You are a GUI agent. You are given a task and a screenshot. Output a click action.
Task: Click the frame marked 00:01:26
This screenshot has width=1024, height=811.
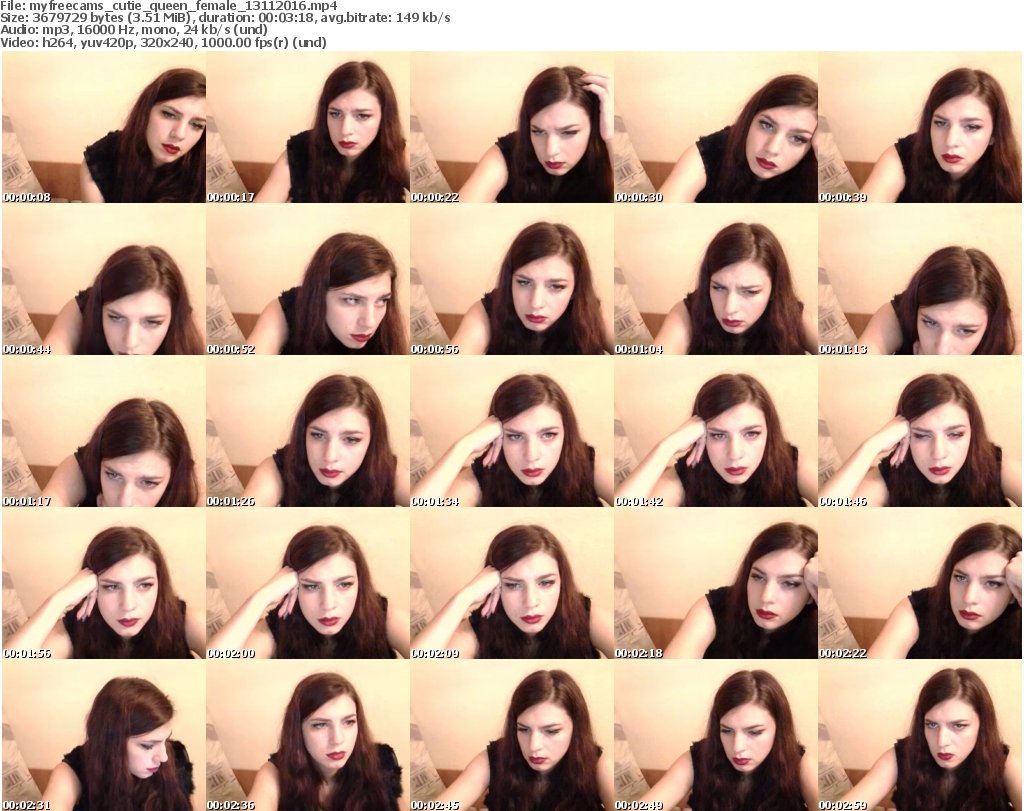coord(308,432)
